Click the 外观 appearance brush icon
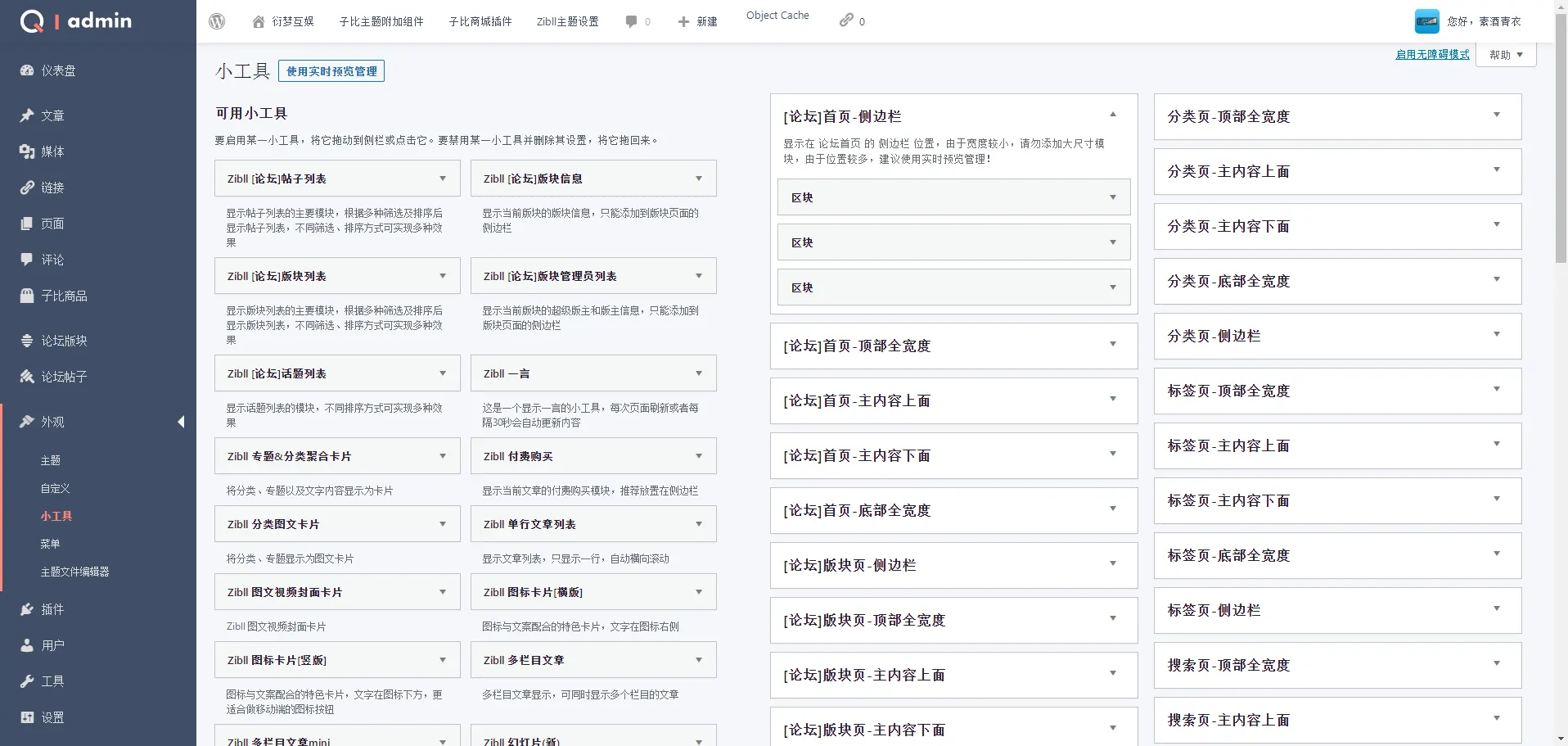 27,422
